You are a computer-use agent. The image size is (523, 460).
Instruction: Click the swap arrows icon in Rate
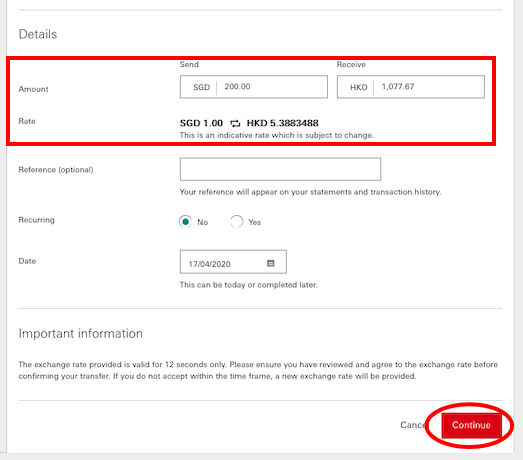click(235, 123)
